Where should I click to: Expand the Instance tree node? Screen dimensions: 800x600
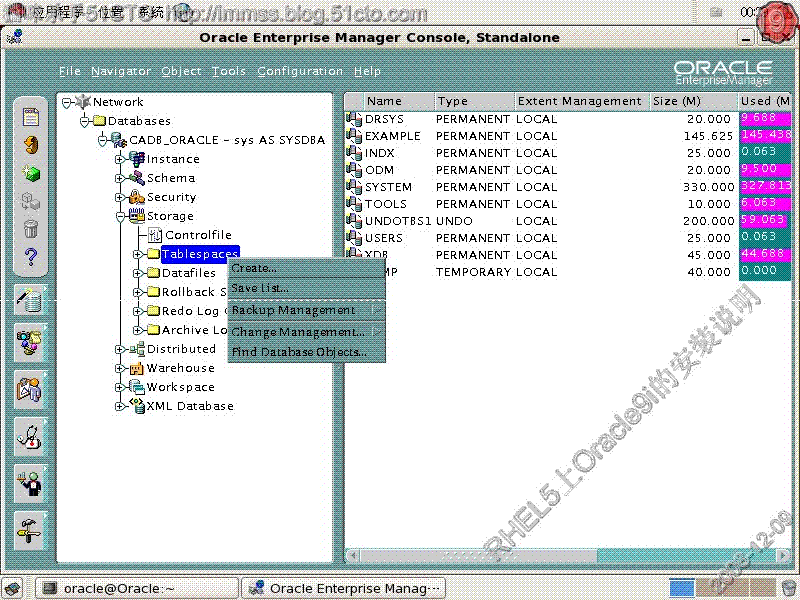[x=119, y=159]
